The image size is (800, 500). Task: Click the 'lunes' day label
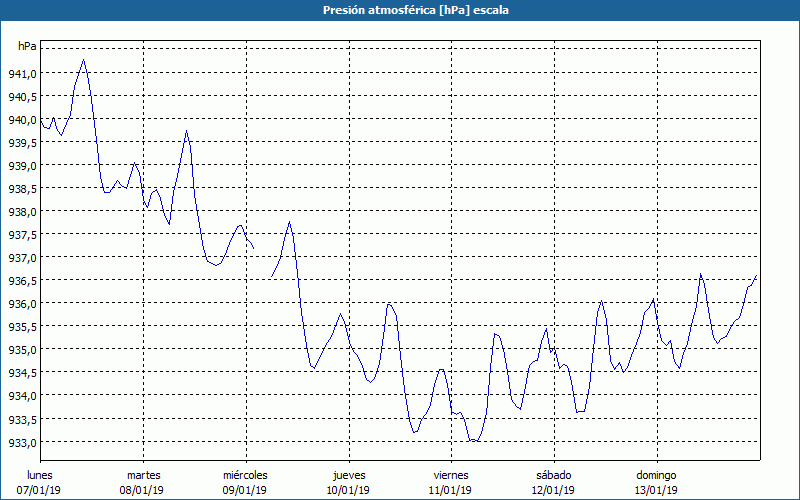coord(40,475)
